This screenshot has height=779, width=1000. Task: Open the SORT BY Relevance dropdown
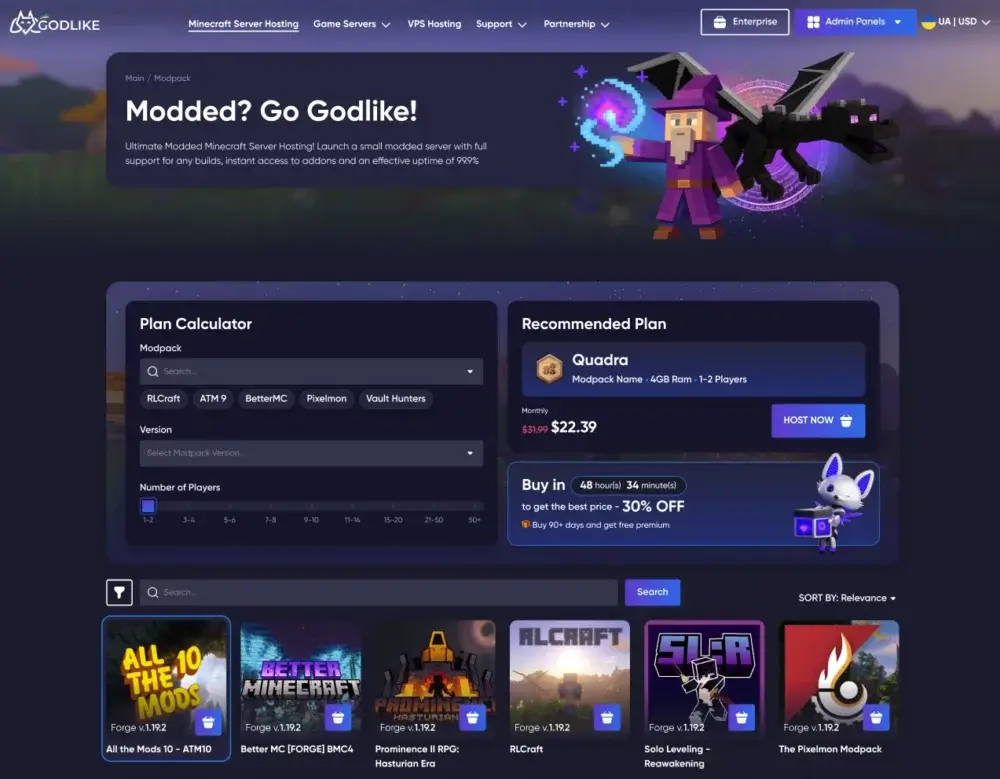[847, 598]
